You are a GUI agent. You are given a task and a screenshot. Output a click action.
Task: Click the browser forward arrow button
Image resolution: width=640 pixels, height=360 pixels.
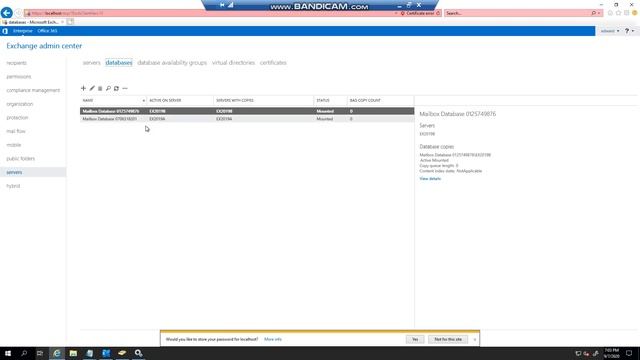[18, 13]
